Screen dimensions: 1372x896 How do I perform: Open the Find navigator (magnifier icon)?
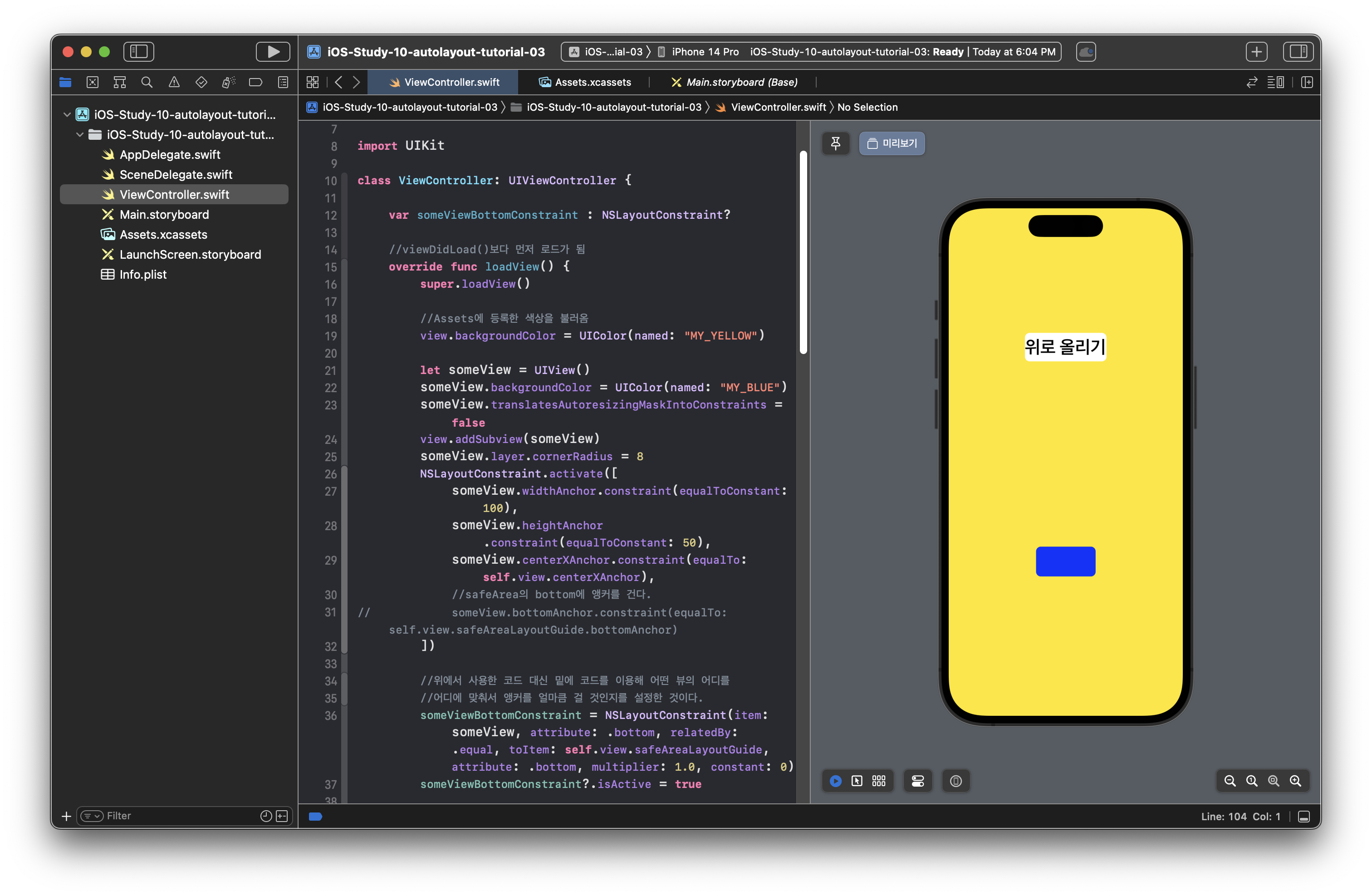[147, 83]
